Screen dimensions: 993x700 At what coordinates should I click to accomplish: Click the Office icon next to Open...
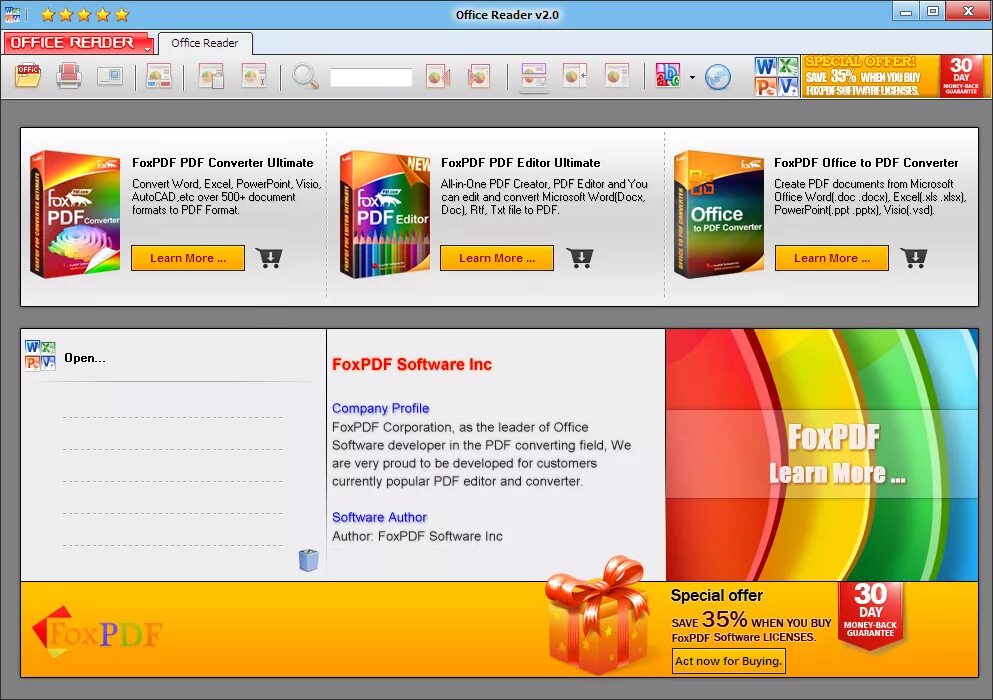[x=40, y=355]
